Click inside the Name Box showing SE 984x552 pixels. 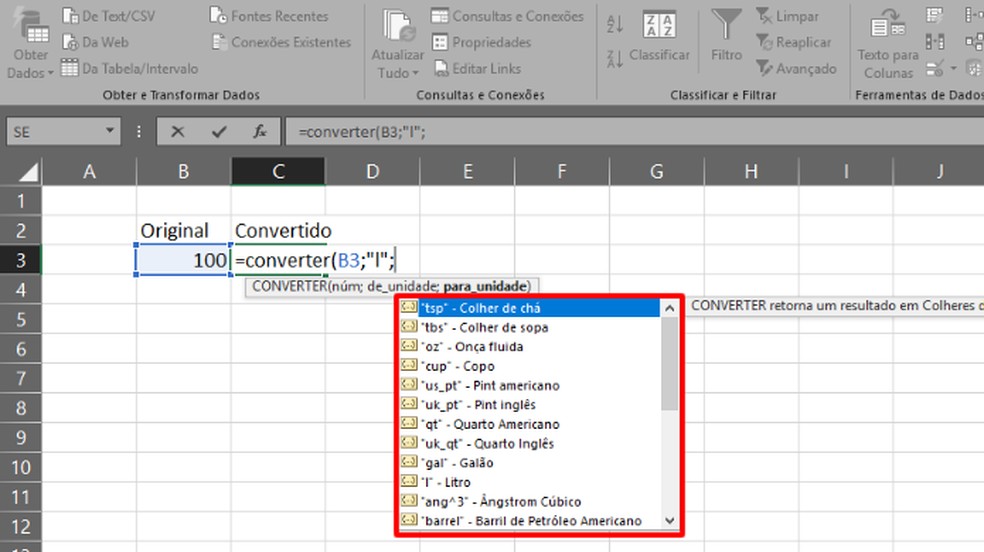(x=53, y=132)
